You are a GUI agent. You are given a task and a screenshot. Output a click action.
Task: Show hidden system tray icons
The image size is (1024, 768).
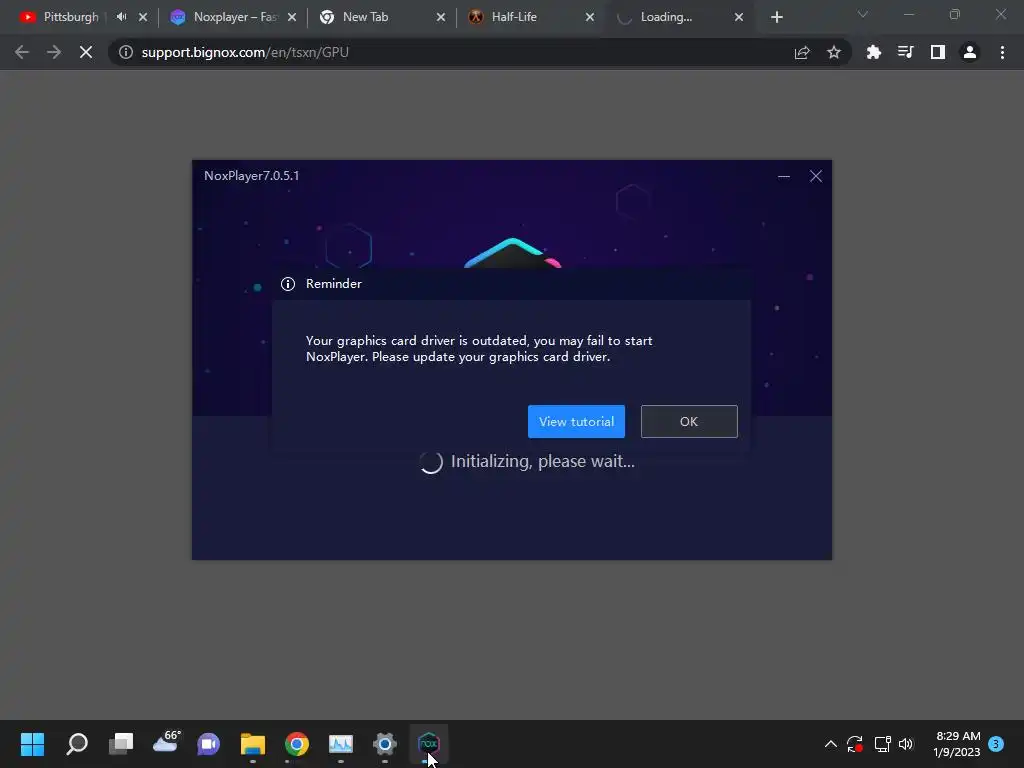pos(831,744)
